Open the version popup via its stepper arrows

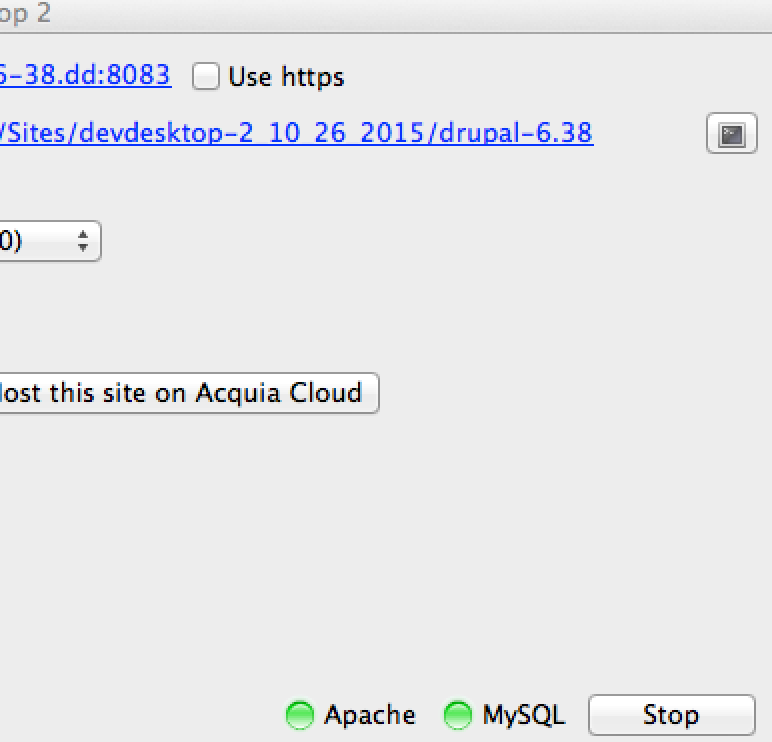(83, 241)
